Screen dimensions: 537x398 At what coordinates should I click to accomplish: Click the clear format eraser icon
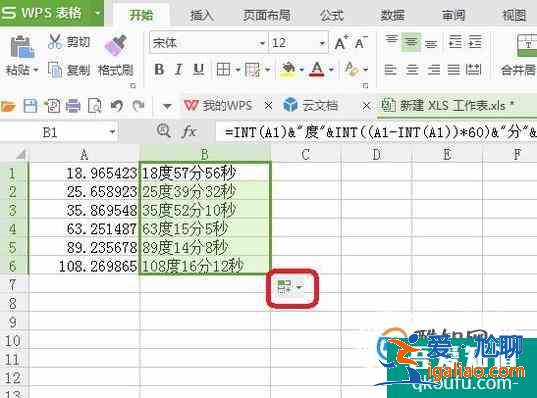pos(352,69)
